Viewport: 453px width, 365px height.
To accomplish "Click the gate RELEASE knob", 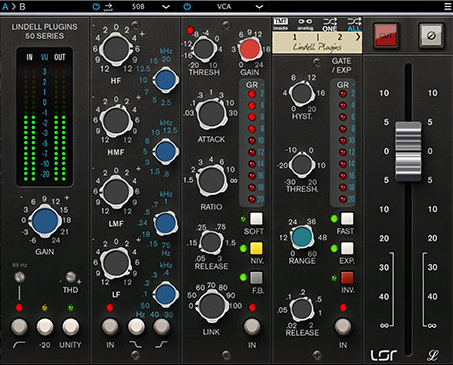I will [302, 309].
